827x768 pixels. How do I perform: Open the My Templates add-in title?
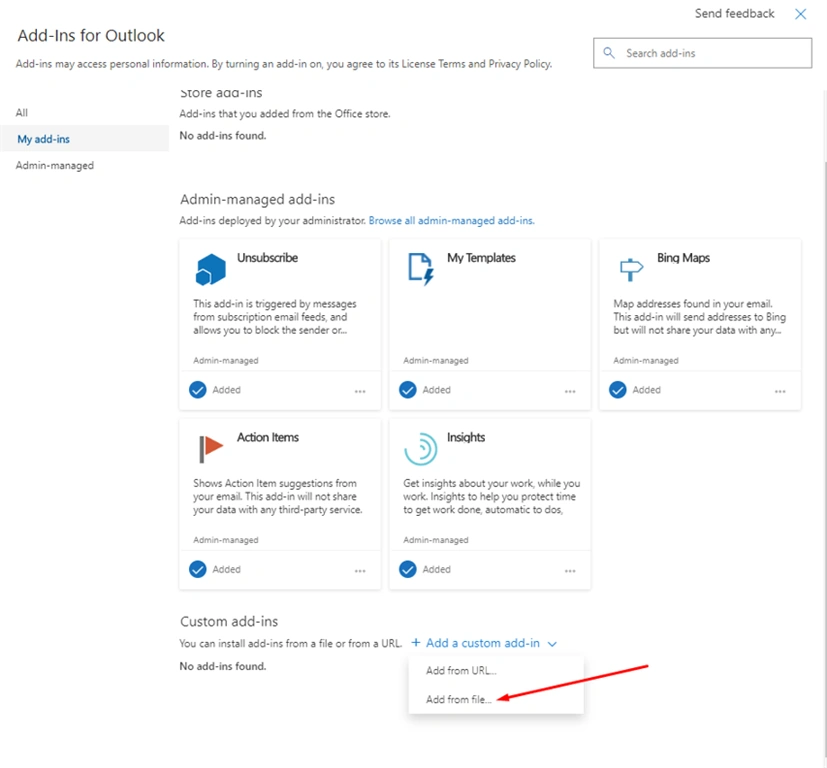point(481,258)
